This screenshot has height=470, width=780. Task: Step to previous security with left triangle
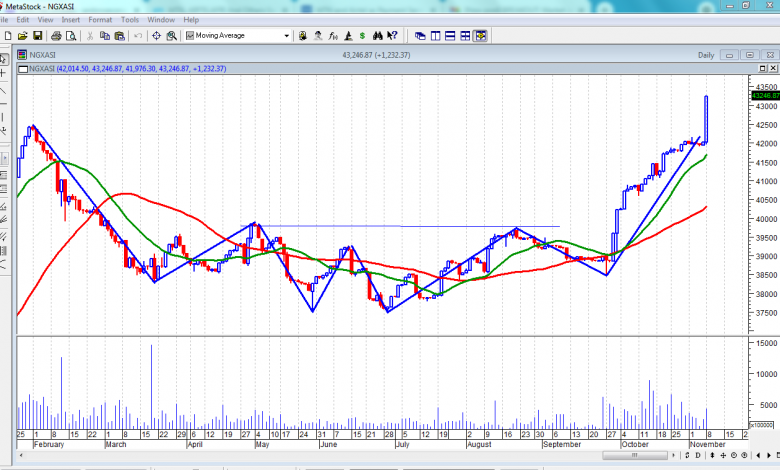[x=758, y=455]
